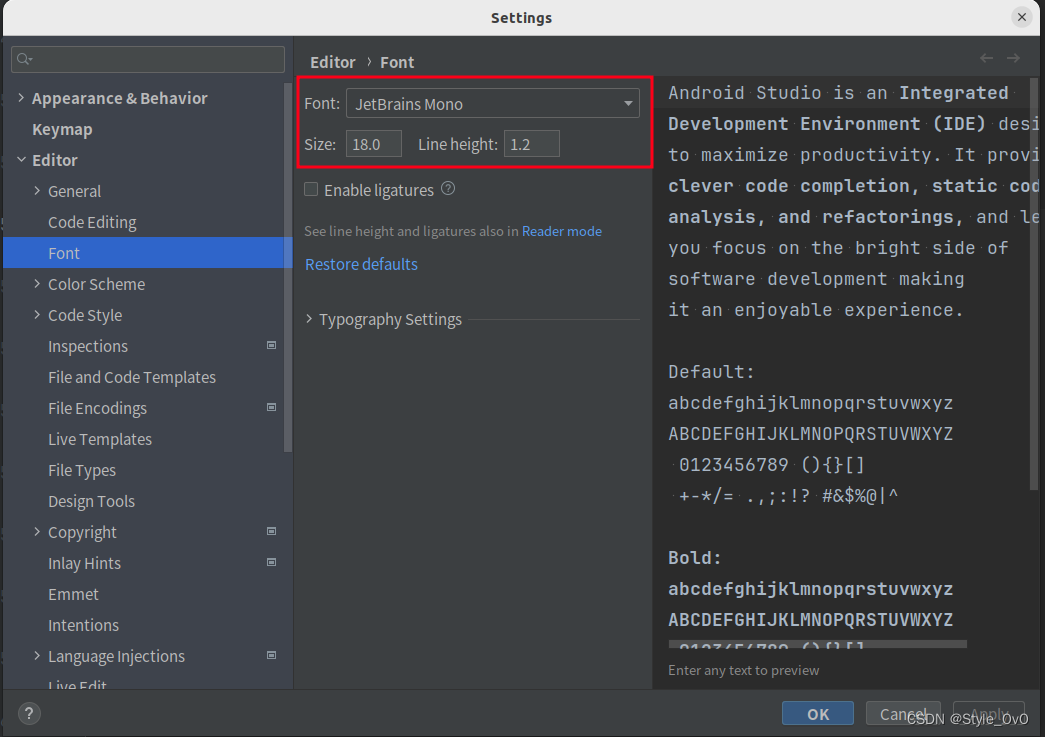Click font preview horizontal scrollbar
This screenshot has height=737, width=1045.
tap(818, 644)
